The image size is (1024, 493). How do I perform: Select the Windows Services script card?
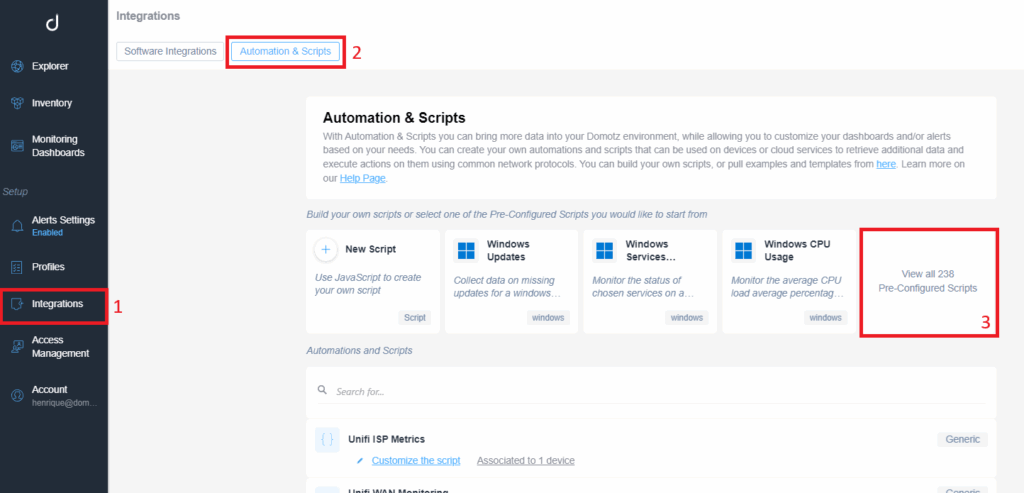(x=650, y=280)
